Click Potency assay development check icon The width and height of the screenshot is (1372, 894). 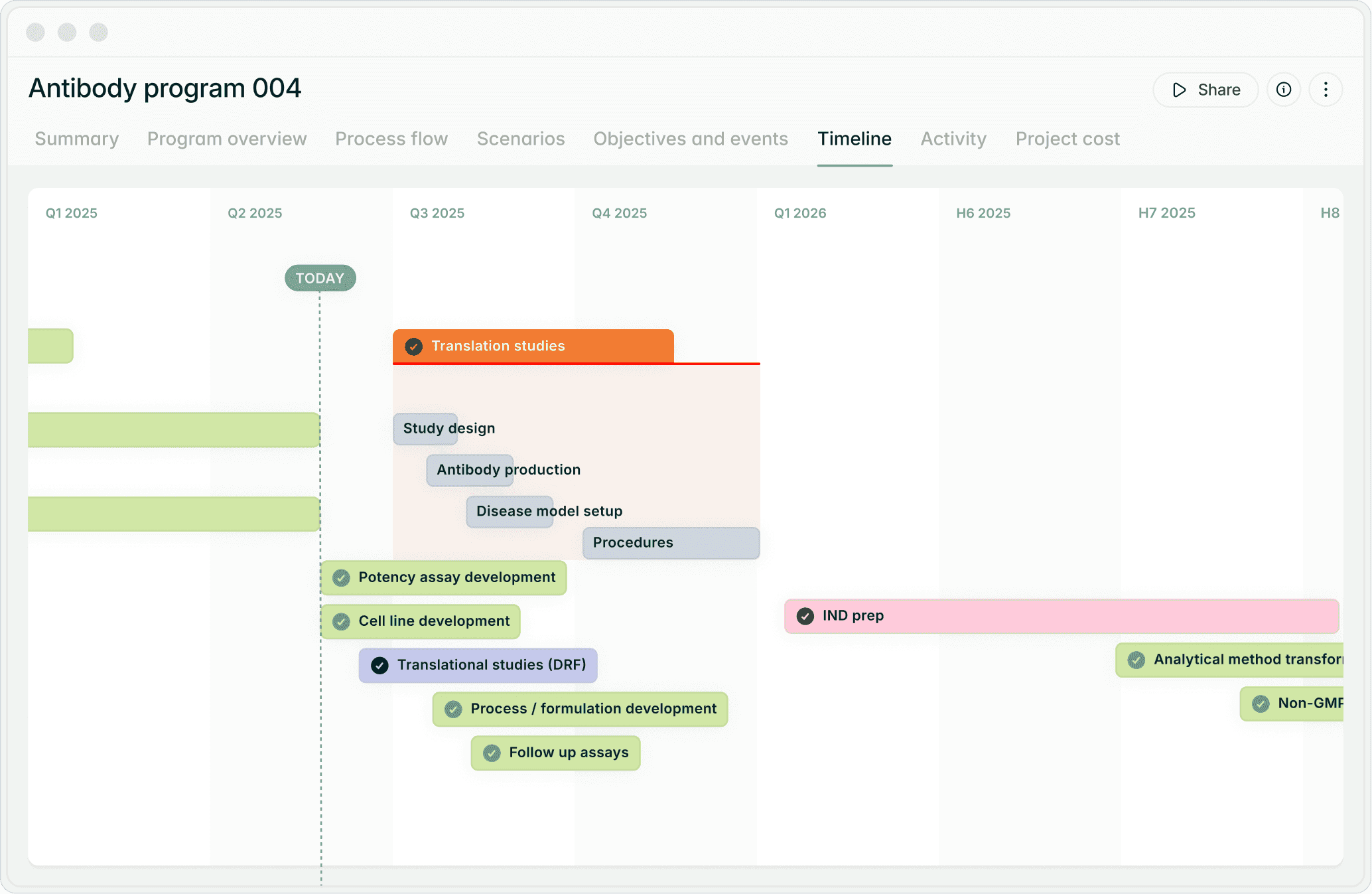tap(341, 577)
